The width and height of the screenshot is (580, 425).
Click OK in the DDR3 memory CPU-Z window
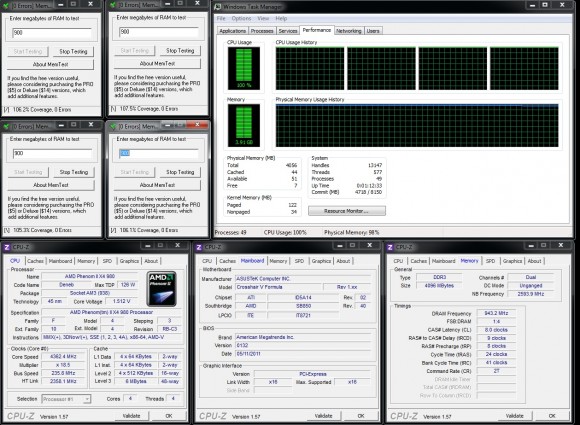[x=552, y=416]
